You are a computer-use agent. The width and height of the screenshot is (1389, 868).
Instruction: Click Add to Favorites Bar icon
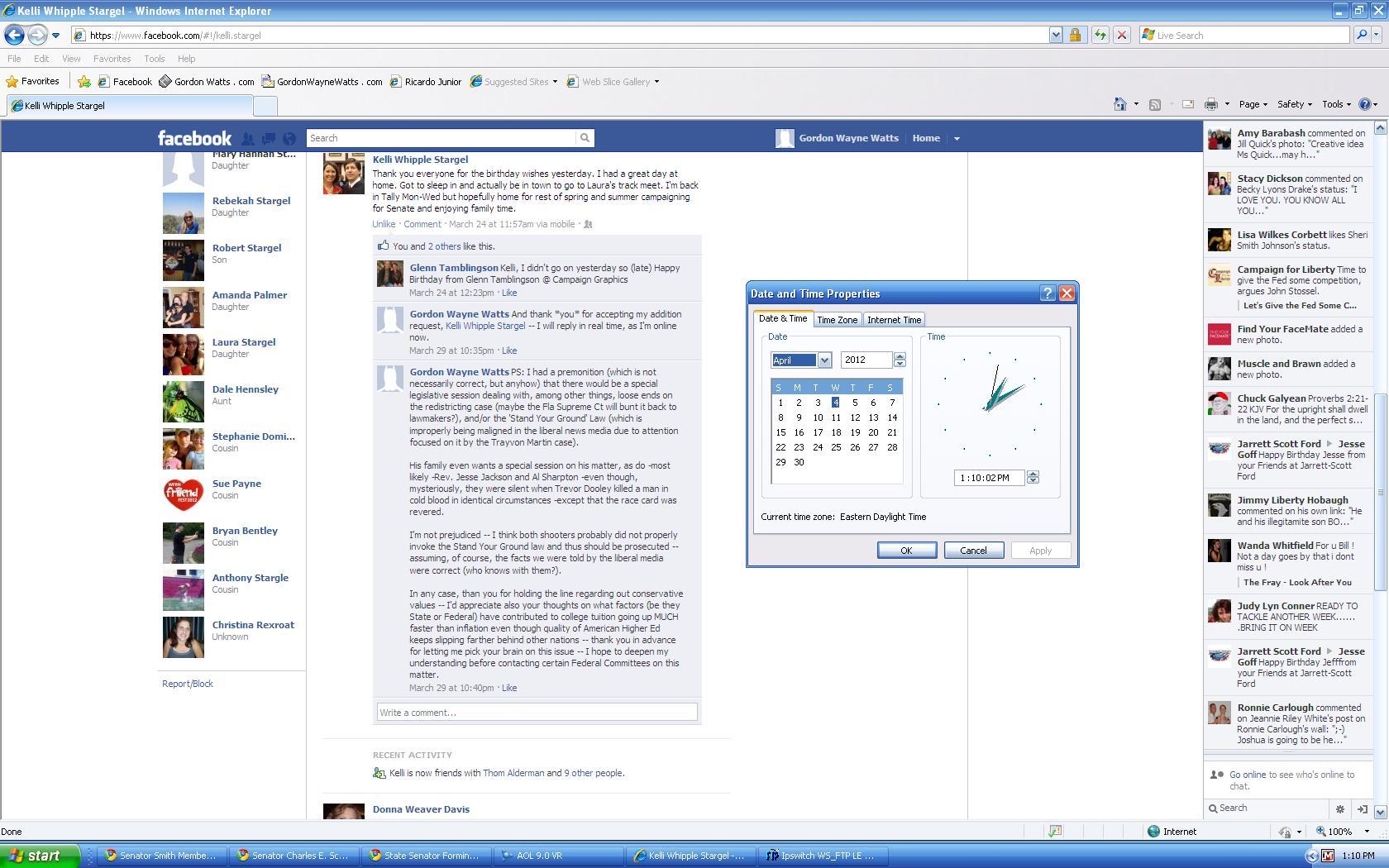click(x=84, y=81)
